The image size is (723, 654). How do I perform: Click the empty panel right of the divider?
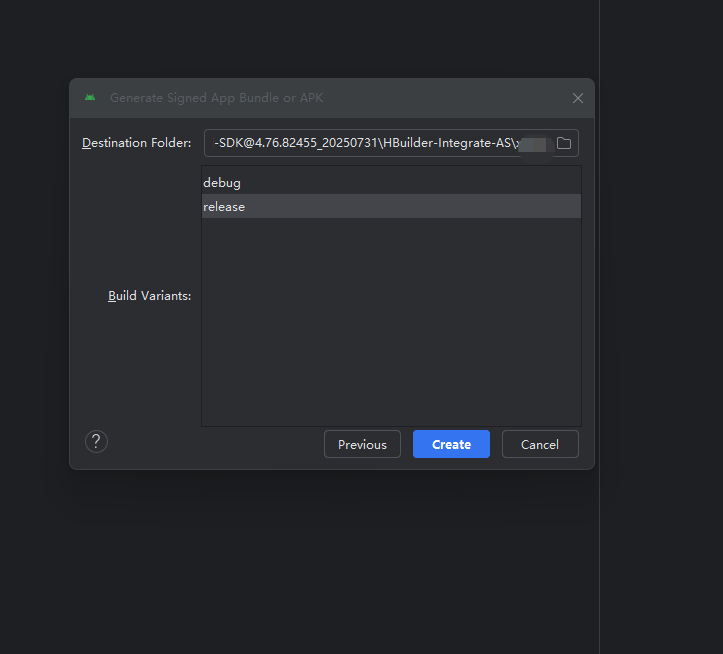(x=660, y=300)
